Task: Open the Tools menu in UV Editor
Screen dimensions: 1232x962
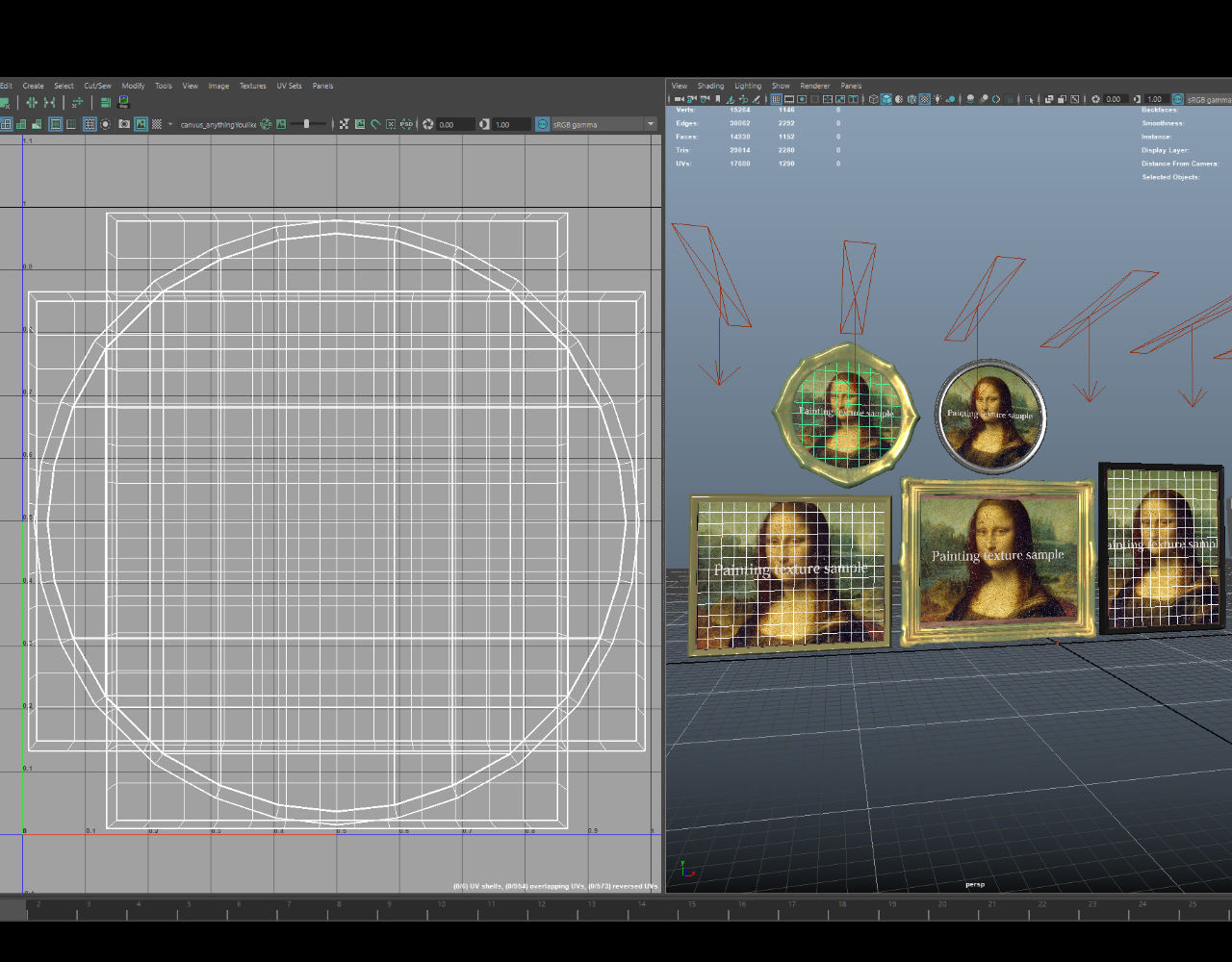Action: click(164, 86)
